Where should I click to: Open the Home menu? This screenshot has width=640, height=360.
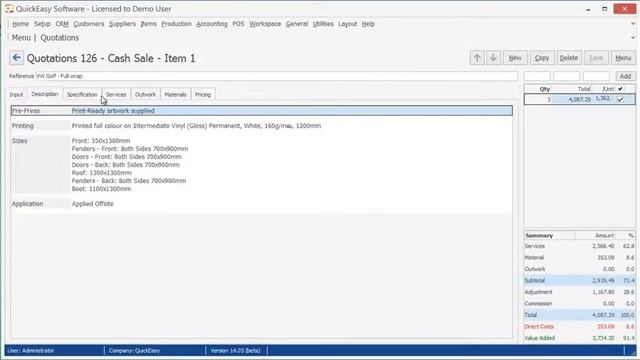point(20,24)
